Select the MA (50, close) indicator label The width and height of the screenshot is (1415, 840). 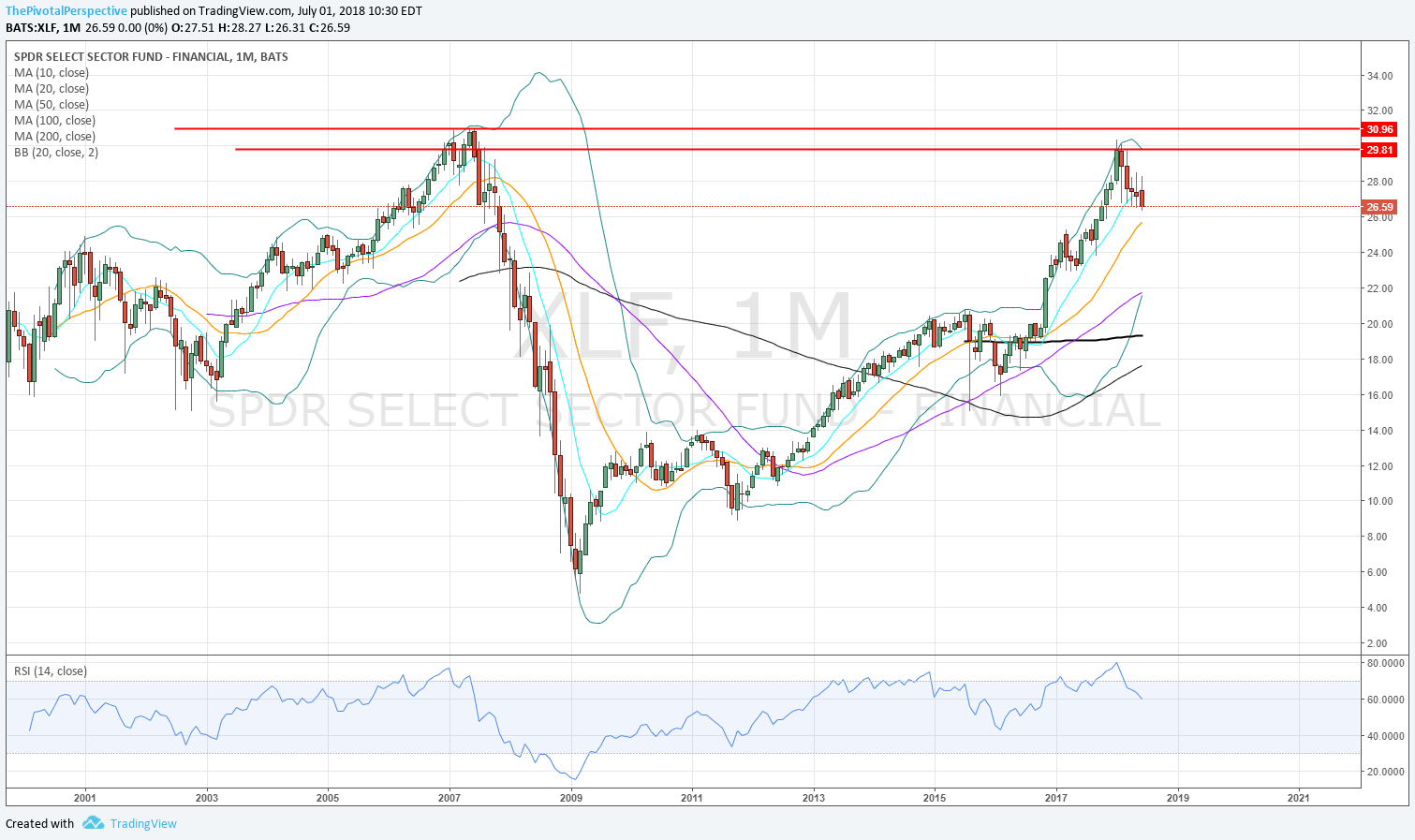52,105
